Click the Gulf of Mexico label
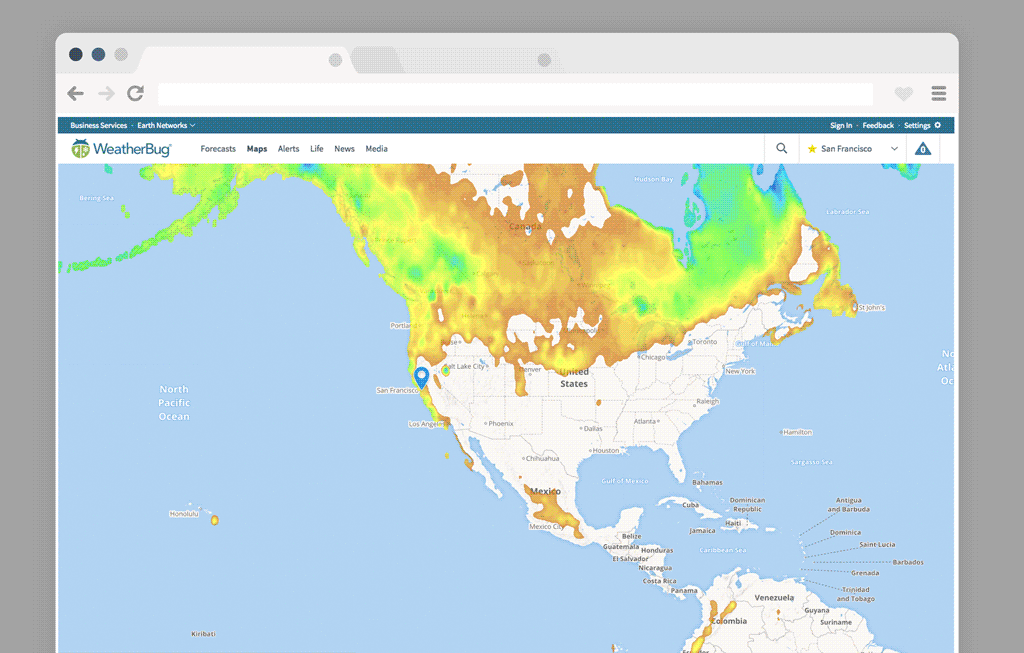 pyautogui.click(x=624, y=481)
